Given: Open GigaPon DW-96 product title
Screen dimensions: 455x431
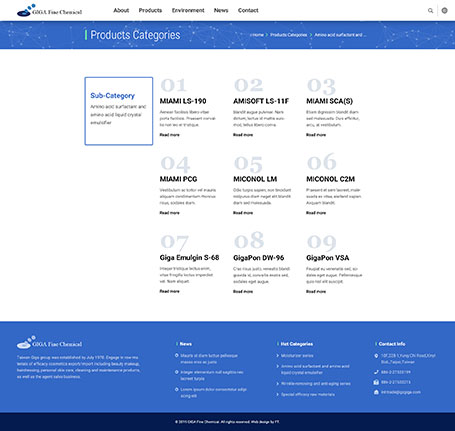Looking at the screenshot, I should point(258,258).
